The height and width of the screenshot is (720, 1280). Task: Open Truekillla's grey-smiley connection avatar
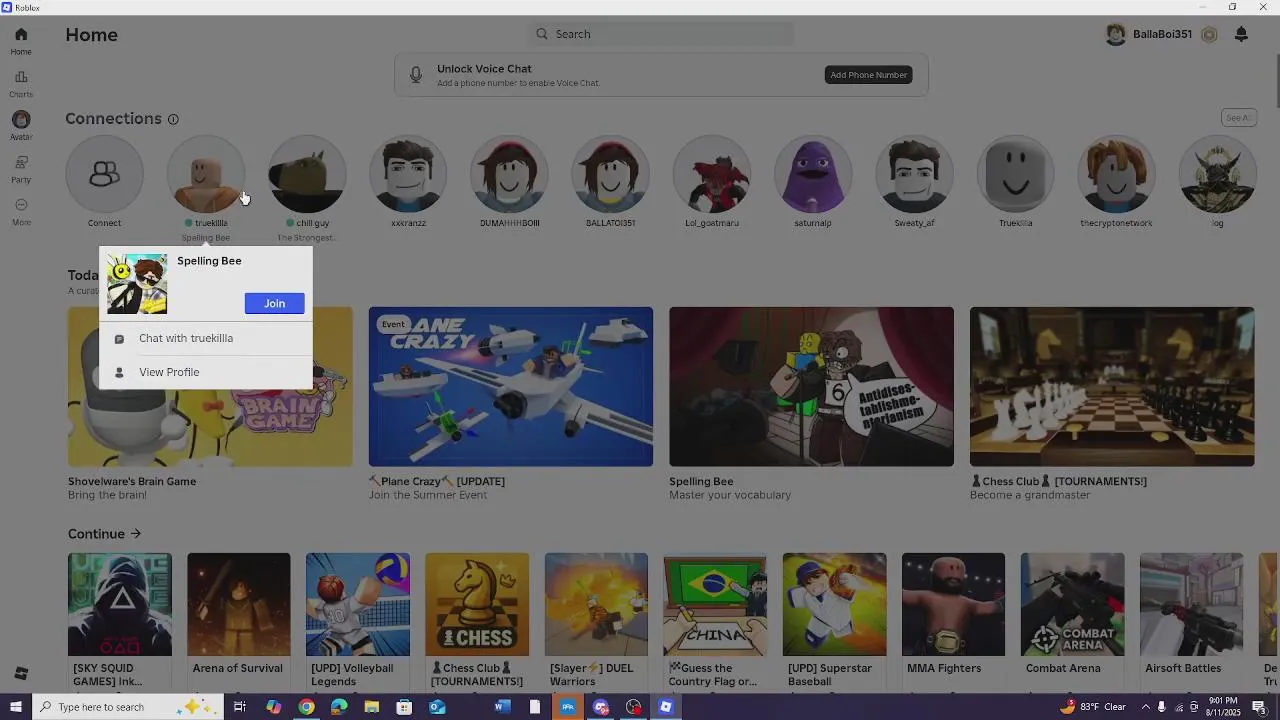[1015, 174]
